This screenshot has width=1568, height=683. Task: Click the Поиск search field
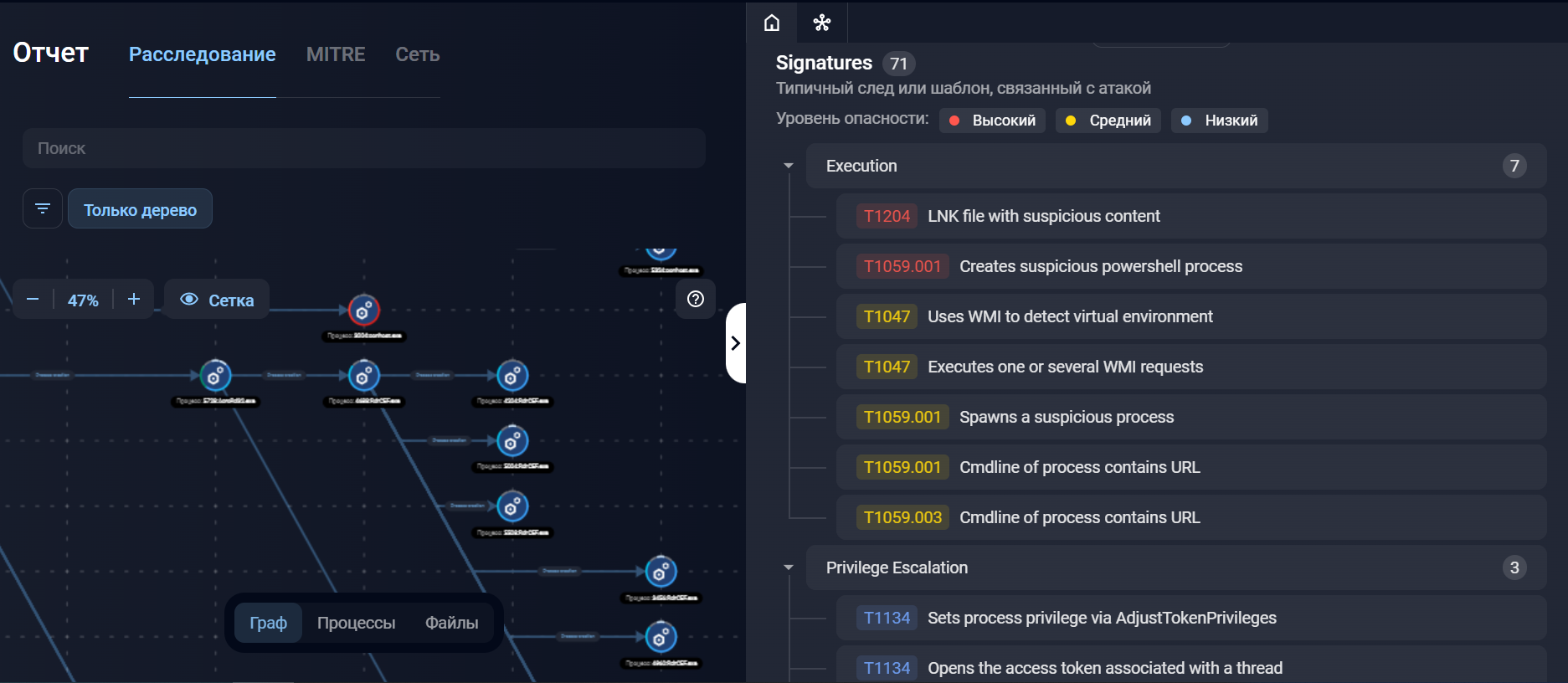pyautogui.click(x=363, y=148)
